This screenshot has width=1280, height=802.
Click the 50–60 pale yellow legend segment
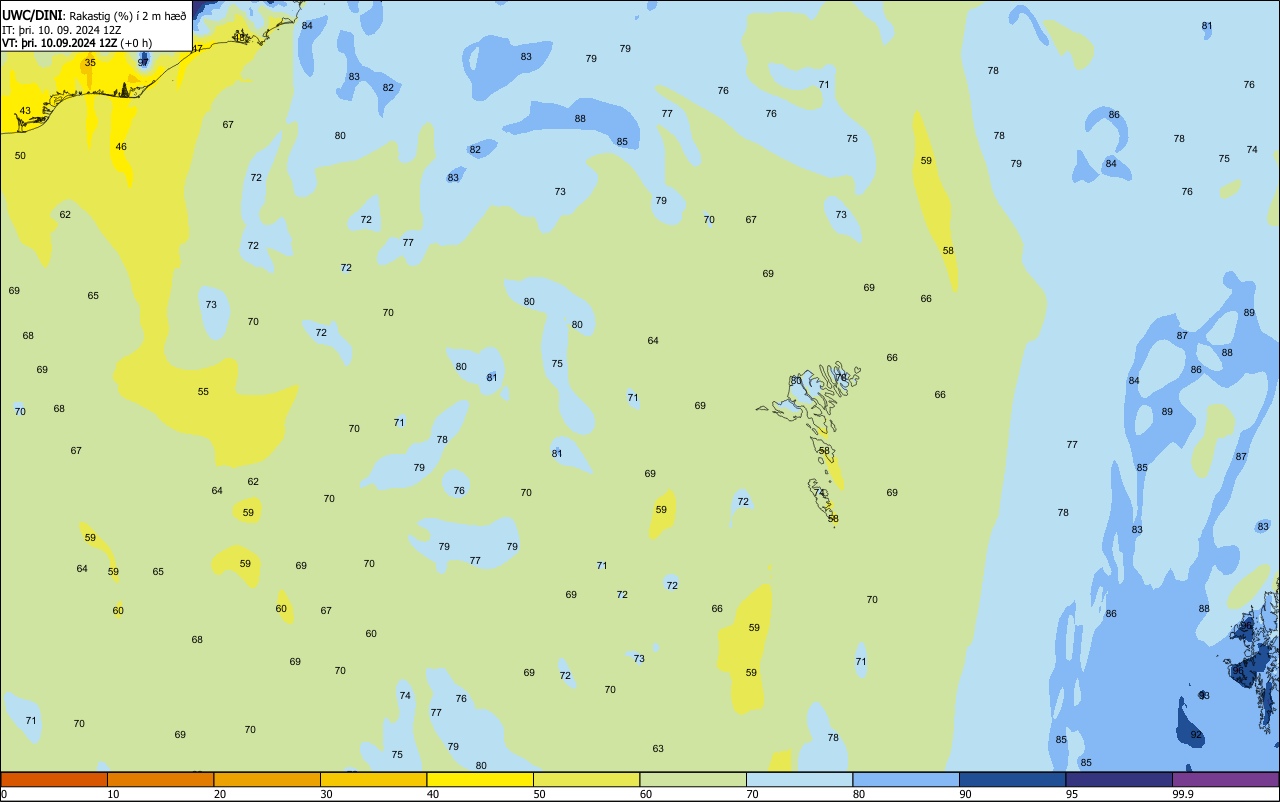click(x=586, y=779)
